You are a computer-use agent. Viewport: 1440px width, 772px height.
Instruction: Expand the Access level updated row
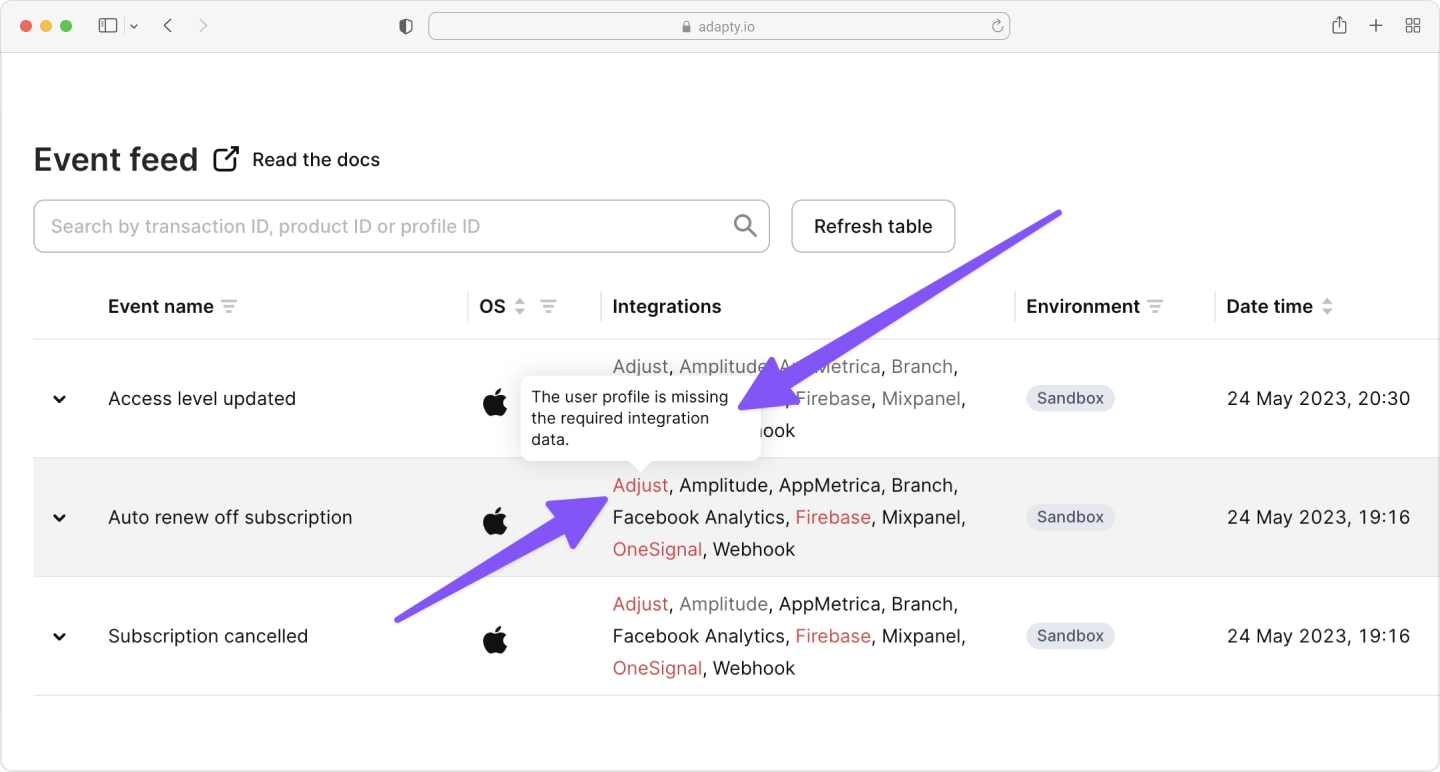point(60,399)
